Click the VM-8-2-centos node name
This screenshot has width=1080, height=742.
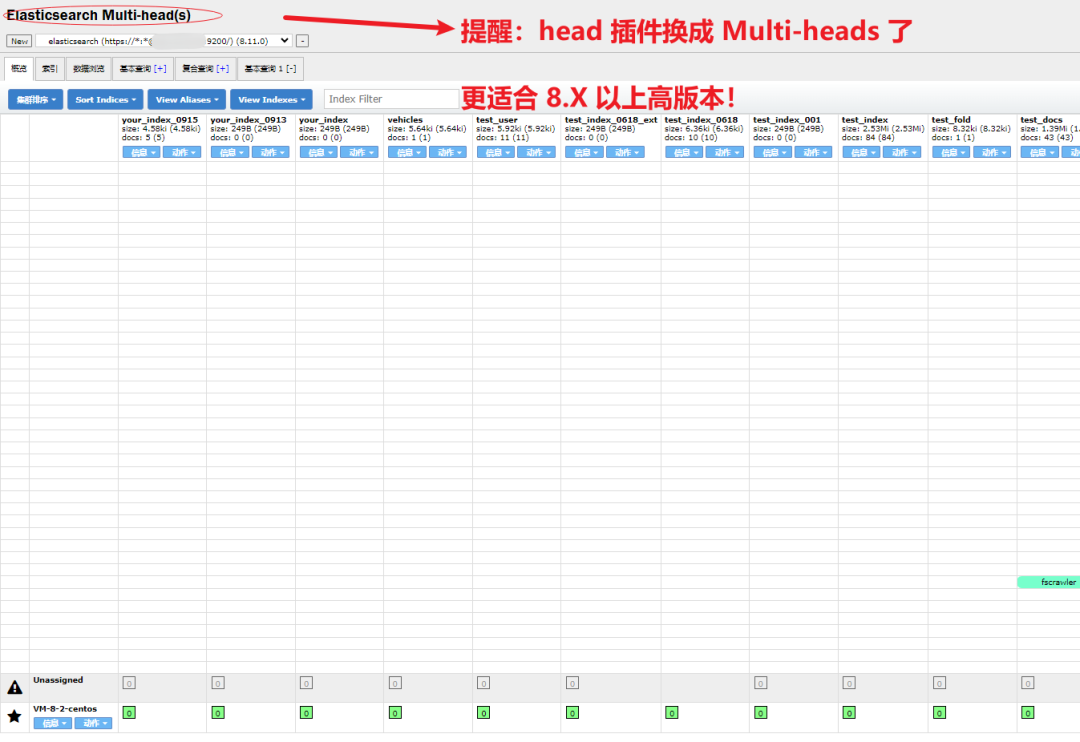65,709
